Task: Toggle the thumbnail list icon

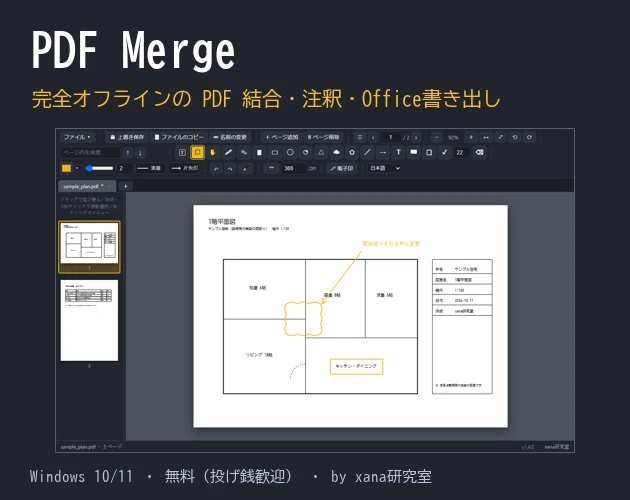Action: (360, 137)
